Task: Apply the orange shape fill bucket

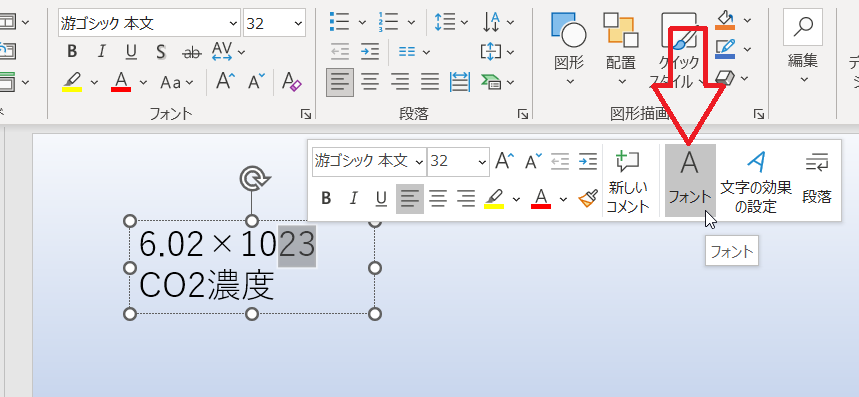Action: 724,20
